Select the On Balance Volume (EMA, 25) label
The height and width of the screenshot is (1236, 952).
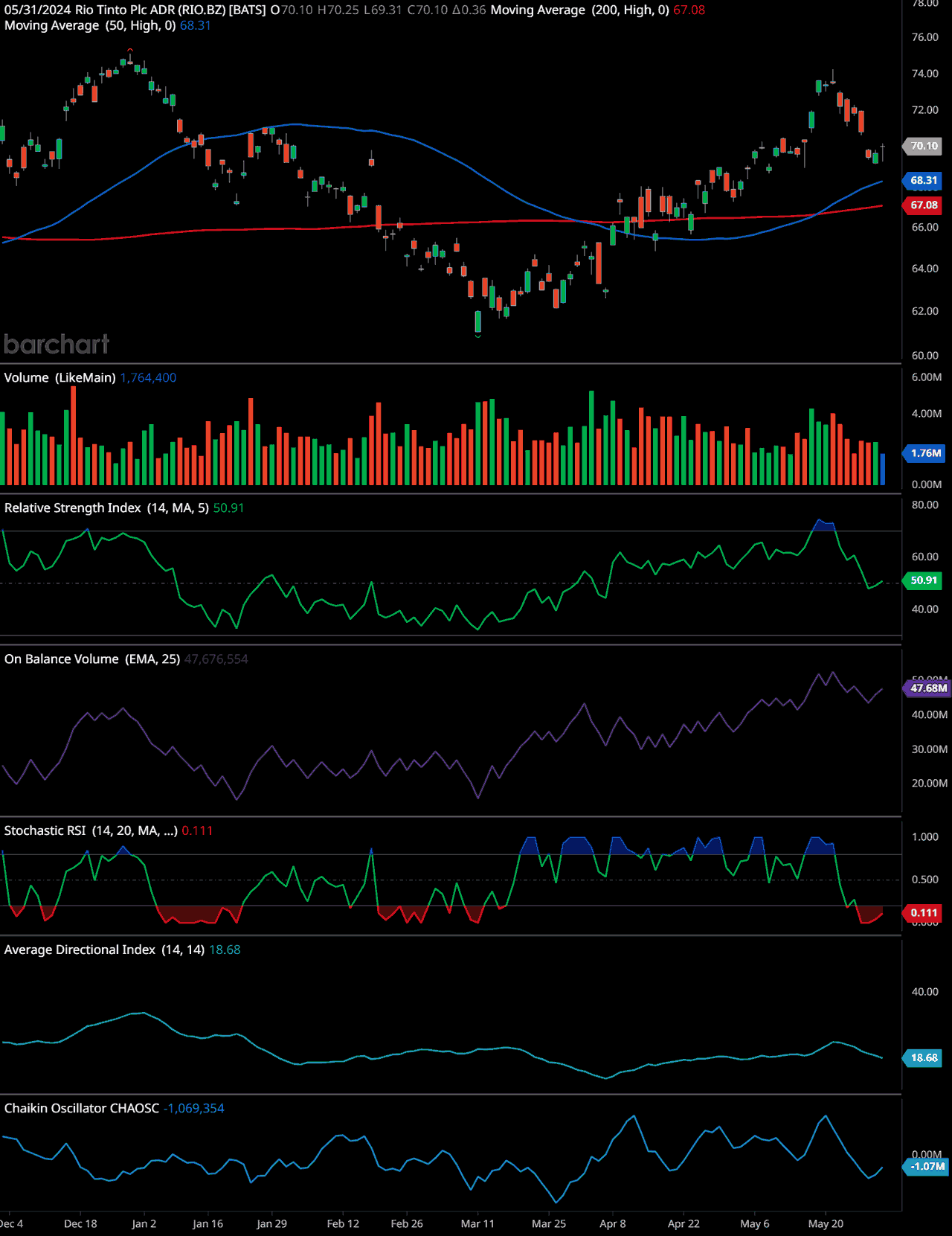[x=92, y=659]
